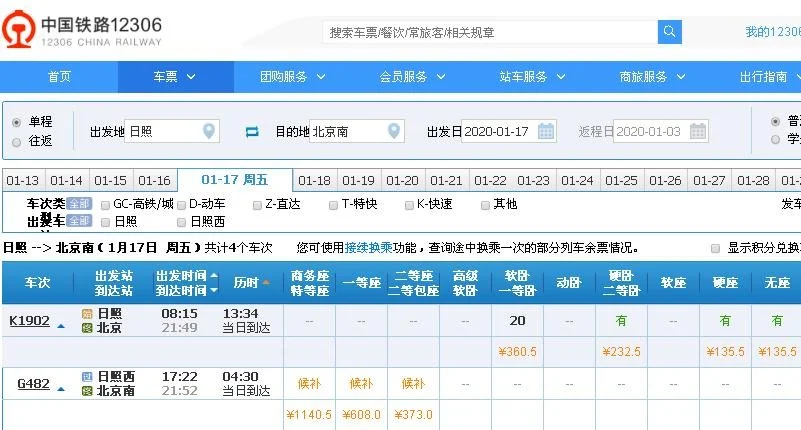Expand stop details arrow for G482

(x=61, y=389)
